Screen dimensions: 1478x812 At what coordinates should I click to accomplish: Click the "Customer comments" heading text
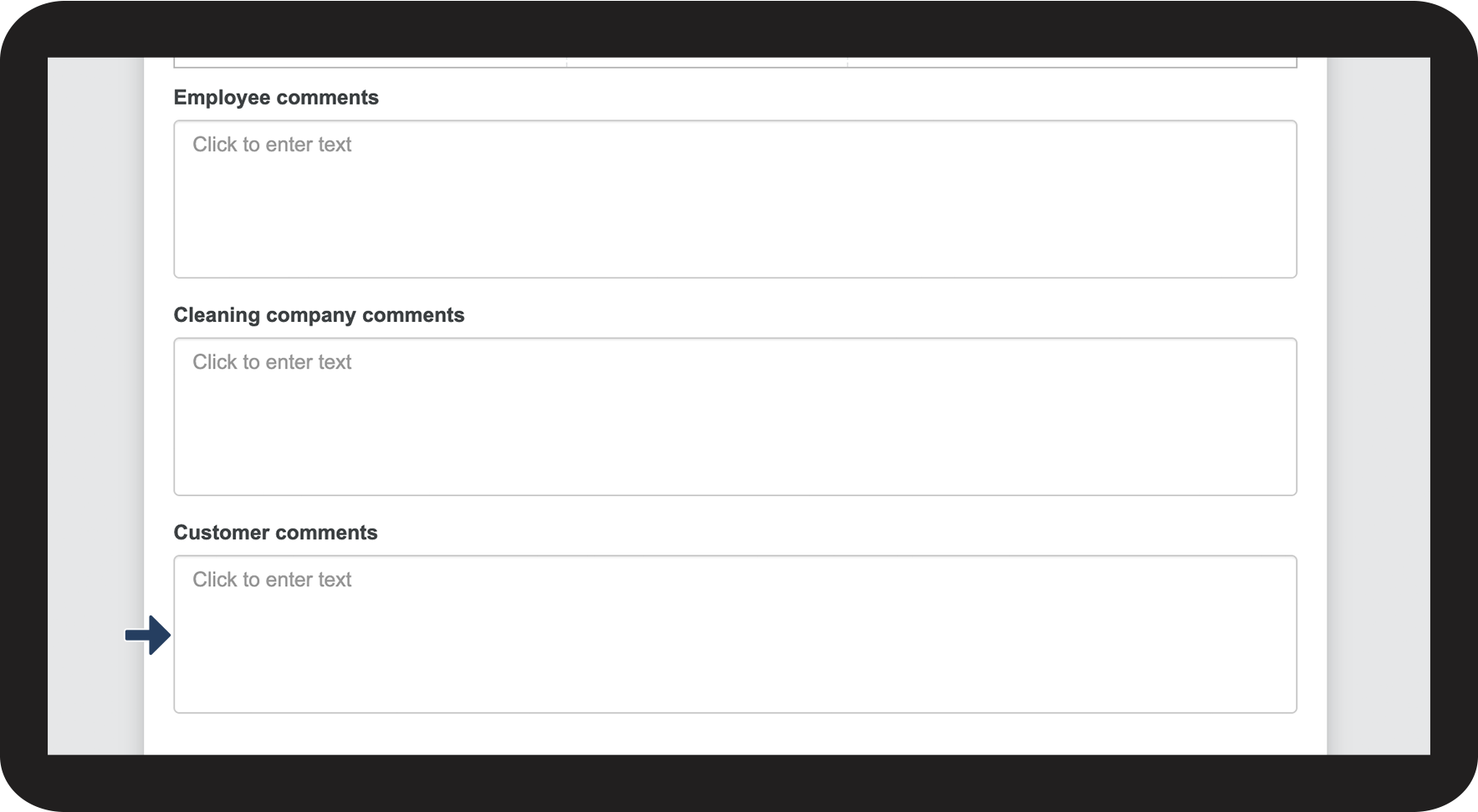pyautogui.click(x=275, y=533)
